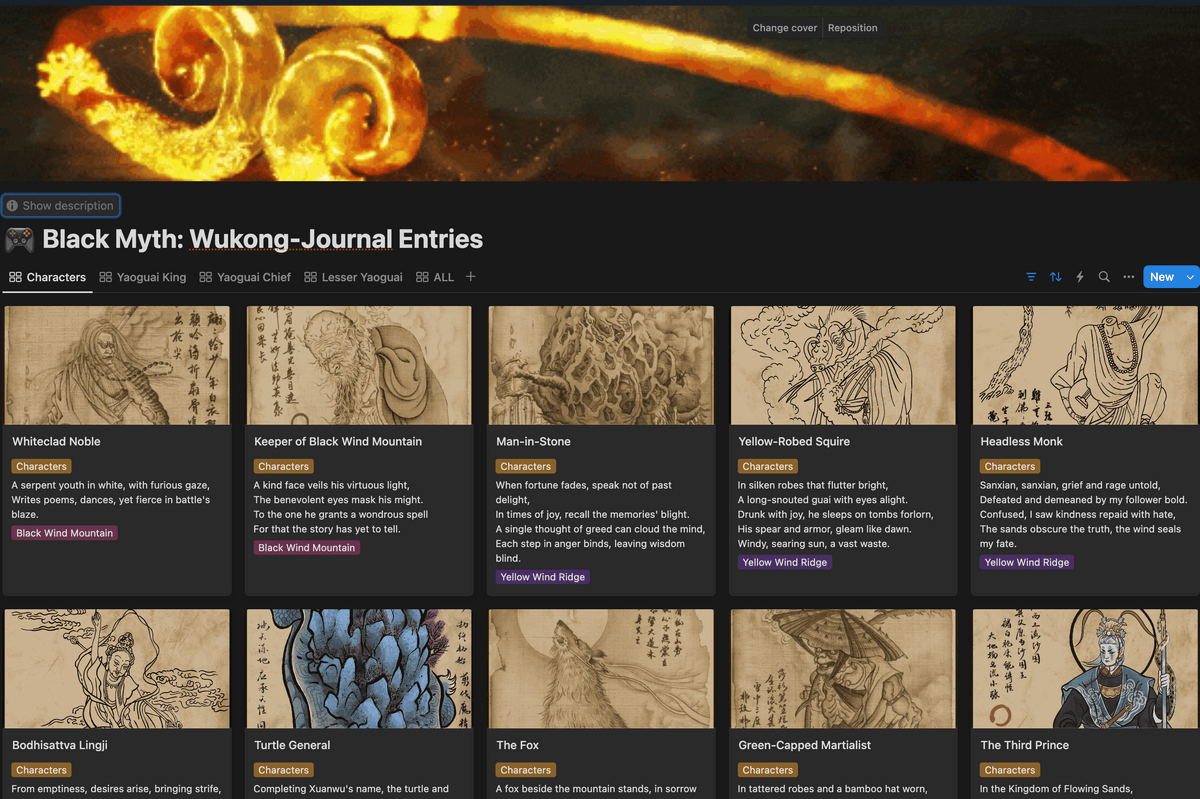
Task: Open the automations lightning bolt icon
Action: tap(1080, 277)
